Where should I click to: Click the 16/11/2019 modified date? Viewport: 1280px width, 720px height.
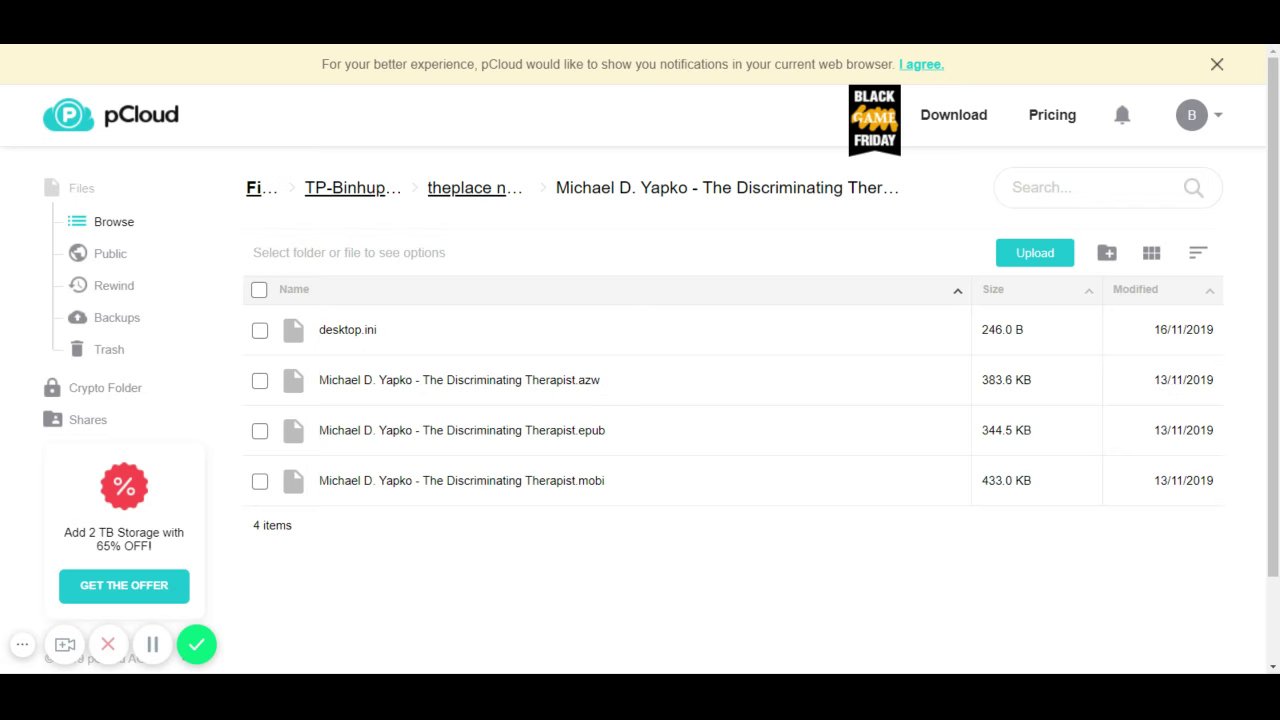1183,330
